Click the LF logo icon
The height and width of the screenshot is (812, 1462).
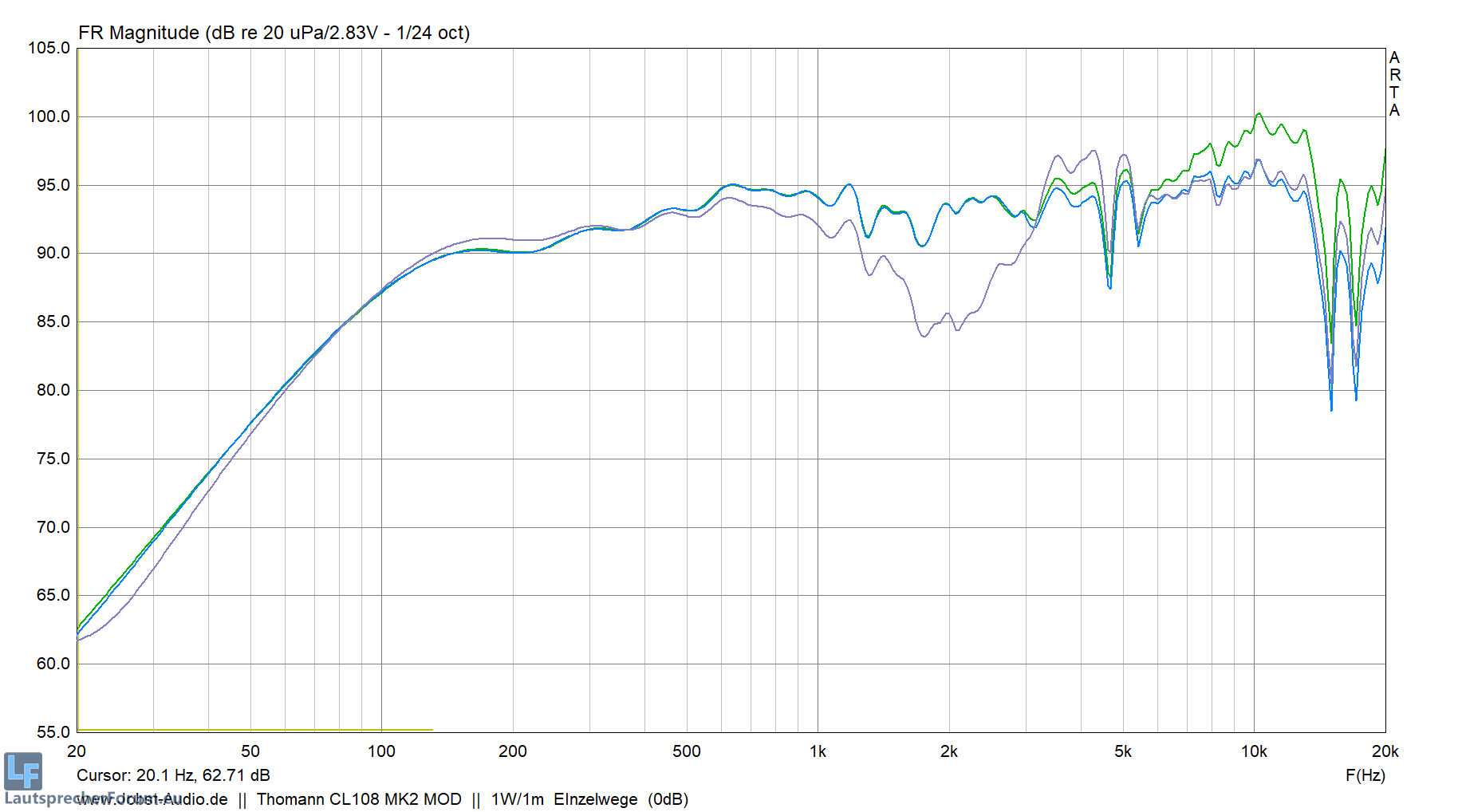[x=22, y=771]
